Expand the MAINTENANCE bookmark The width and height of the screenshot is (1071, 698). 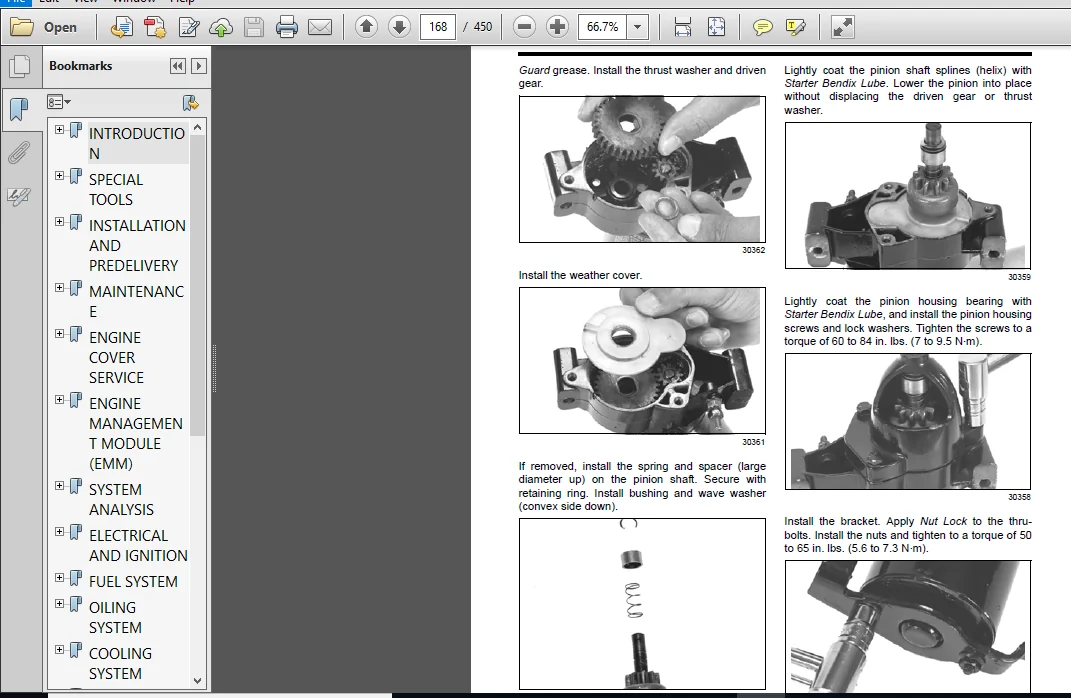pyautogui.click(x=59, y=288)
